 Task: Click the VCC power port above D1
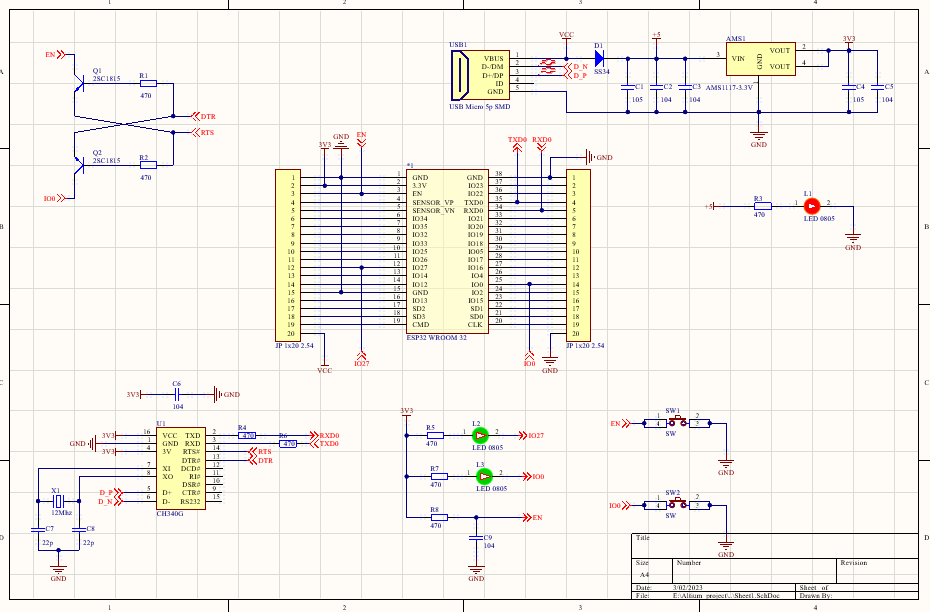point(567,38)
